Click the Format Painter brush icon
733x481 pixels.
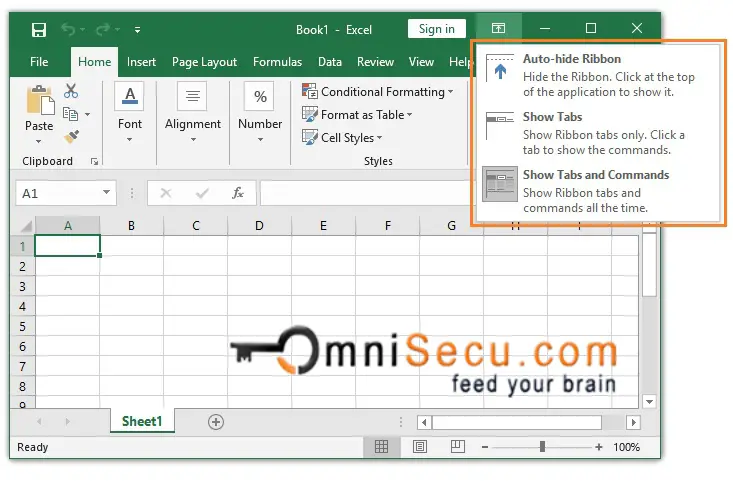click(x=72, y=136)
